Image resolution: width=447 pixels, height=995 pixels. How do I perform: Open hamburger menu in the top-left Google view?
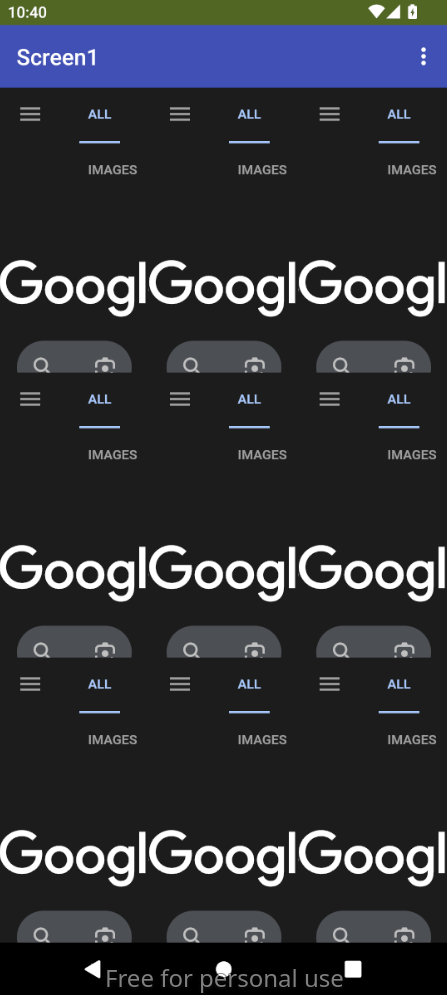[30, 114]
